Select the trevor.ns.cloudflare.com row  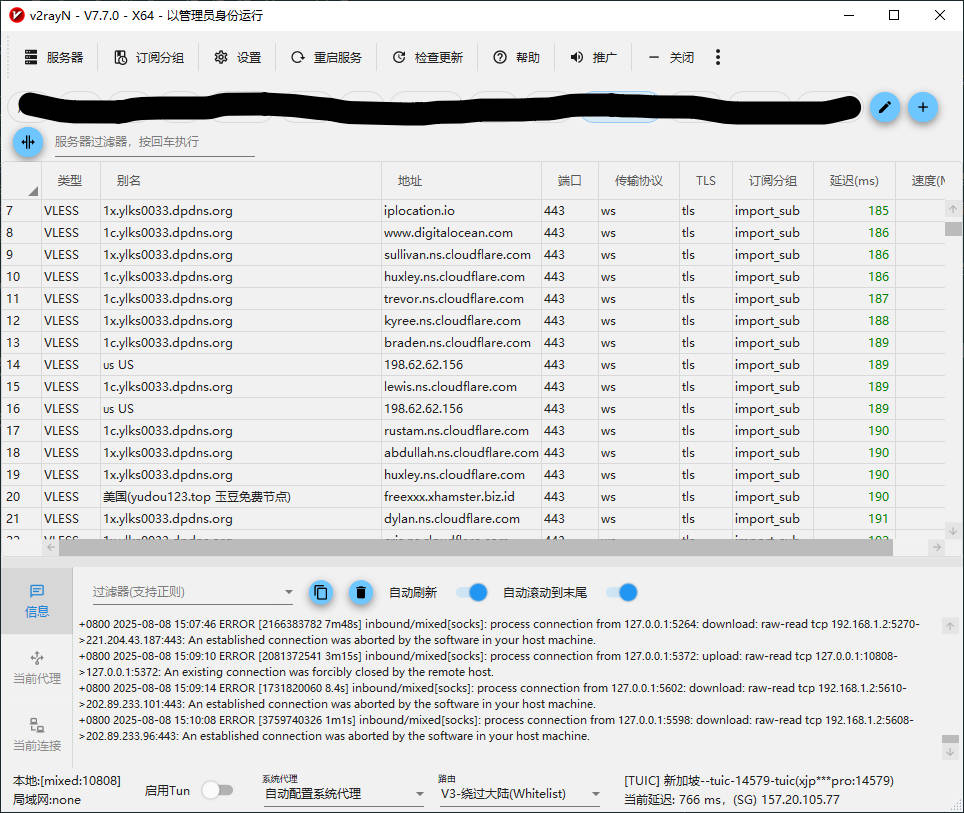click(x=473, y=299)
